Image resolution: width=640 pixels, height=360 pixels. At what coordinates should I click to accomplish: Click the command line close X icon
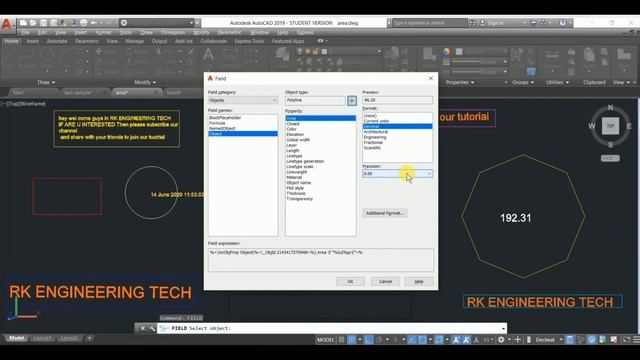pyautogui.click(x=142, y=328)
